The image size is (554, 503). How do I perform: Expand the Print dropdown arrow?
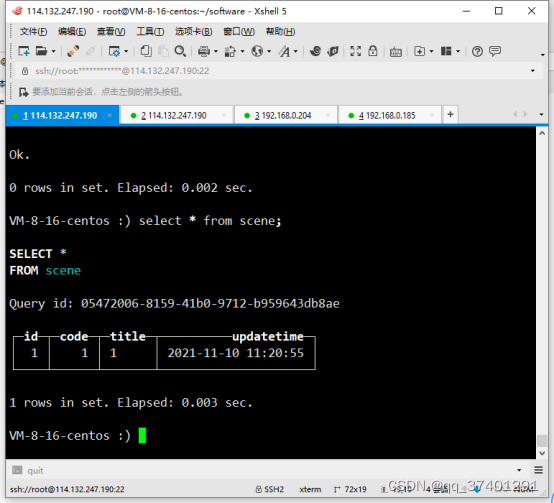[x=216, y=52]
